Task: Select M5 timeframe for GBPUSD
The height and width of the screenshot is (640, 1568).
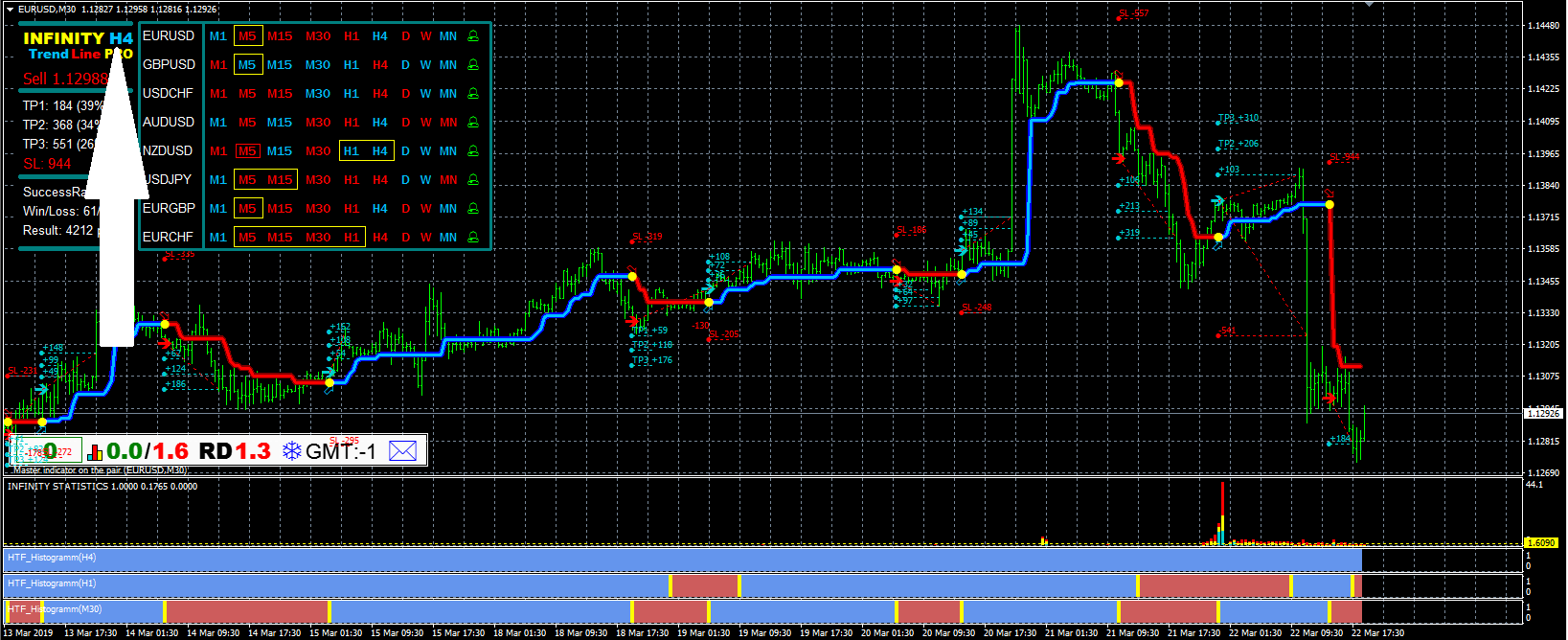Action: pos(247,65)
